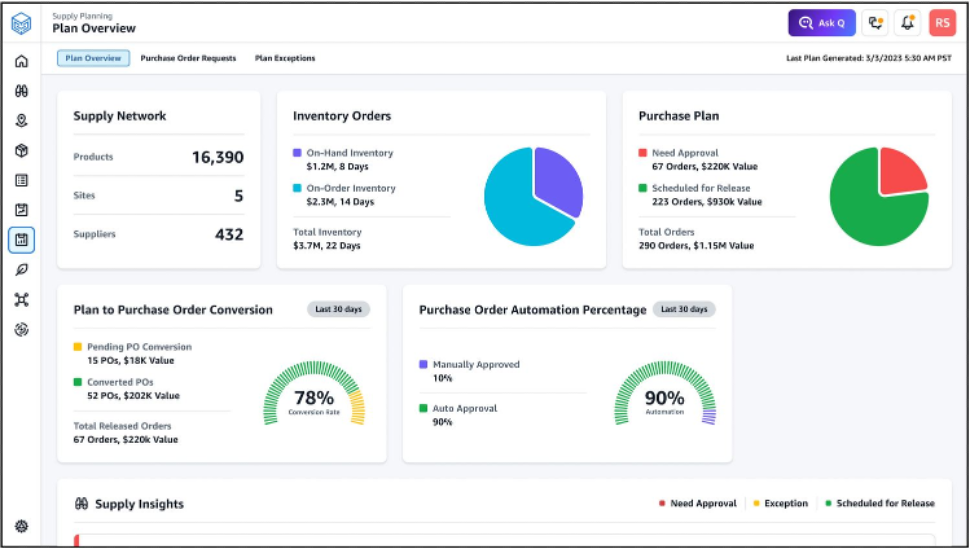Select the highlighted Supply Planning sidebar icon
Viewport: 970px width, 550px height.
(x=22, y=240)
